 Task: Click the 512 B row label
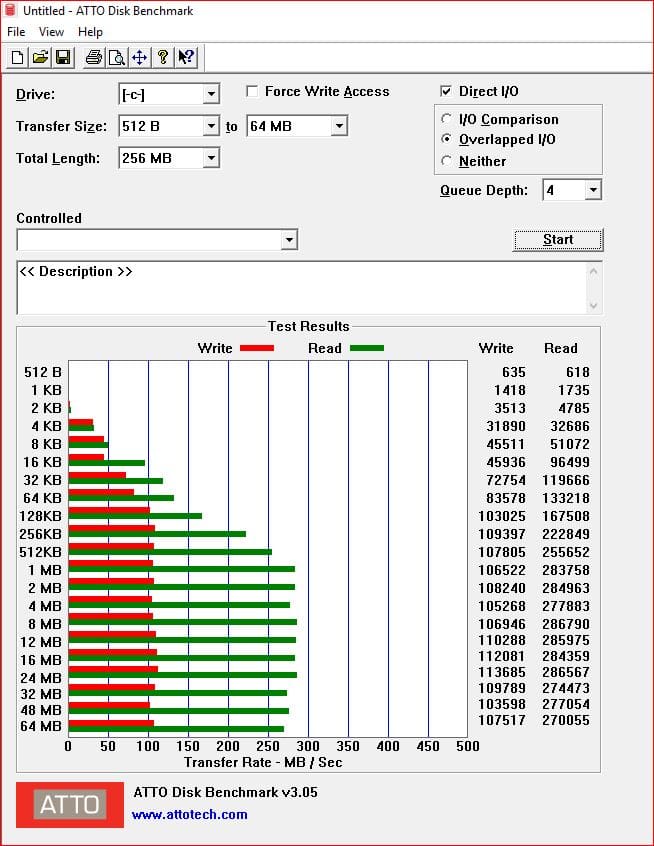tap(43, 372)
